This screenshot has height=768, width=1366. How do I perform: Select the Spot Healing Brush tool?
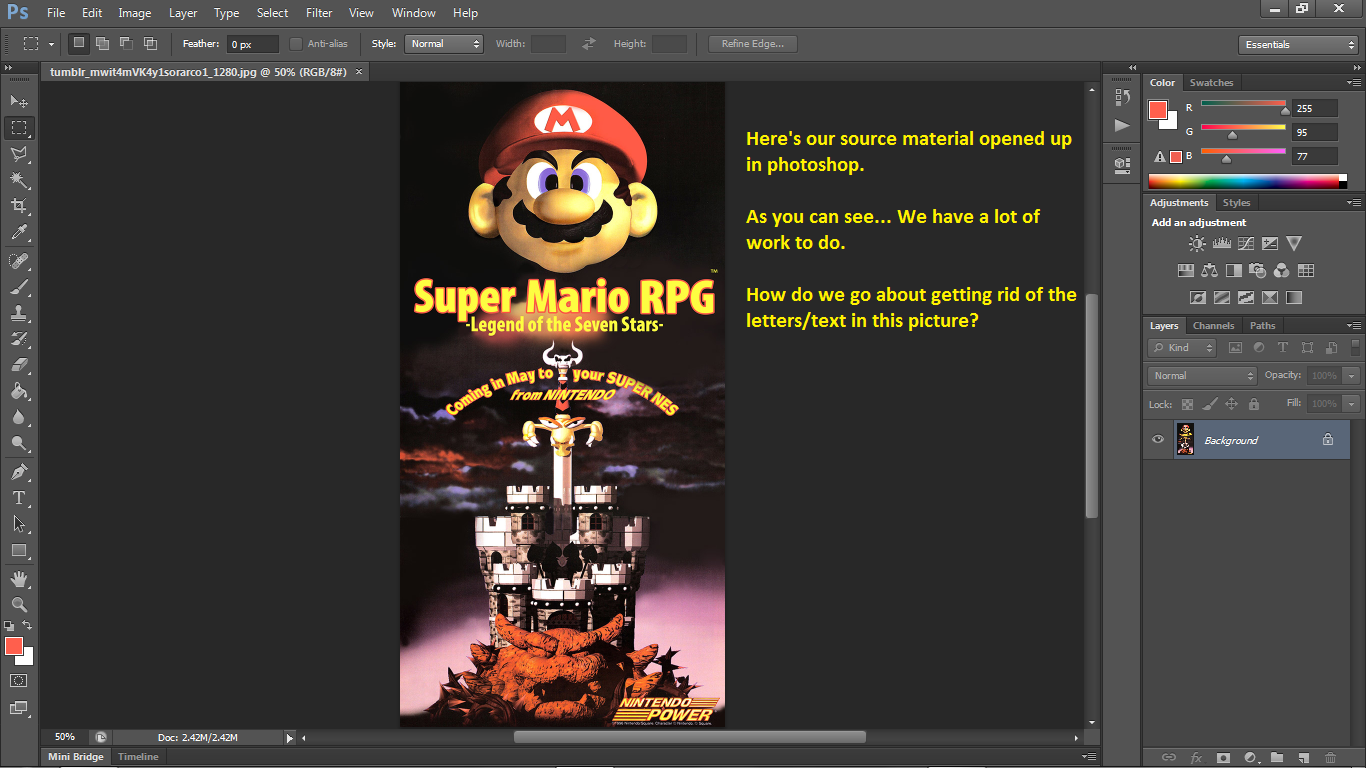(19, 261)
